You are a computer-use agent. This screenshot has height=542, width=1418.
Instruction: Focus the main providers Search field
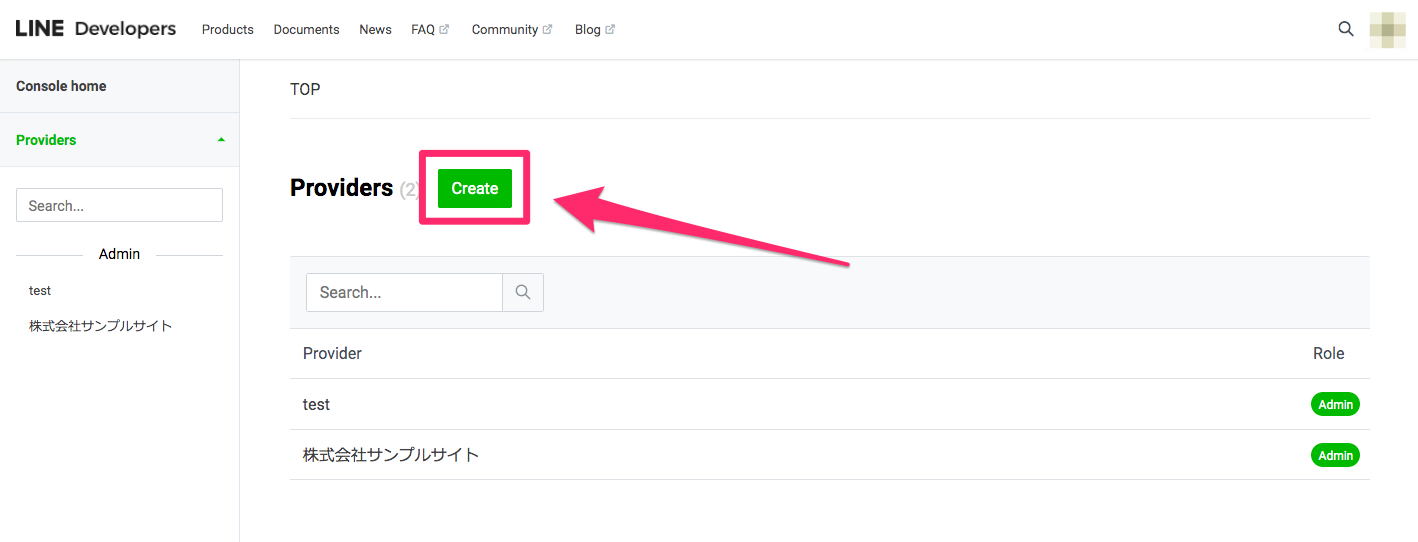[x=404, y=293]
